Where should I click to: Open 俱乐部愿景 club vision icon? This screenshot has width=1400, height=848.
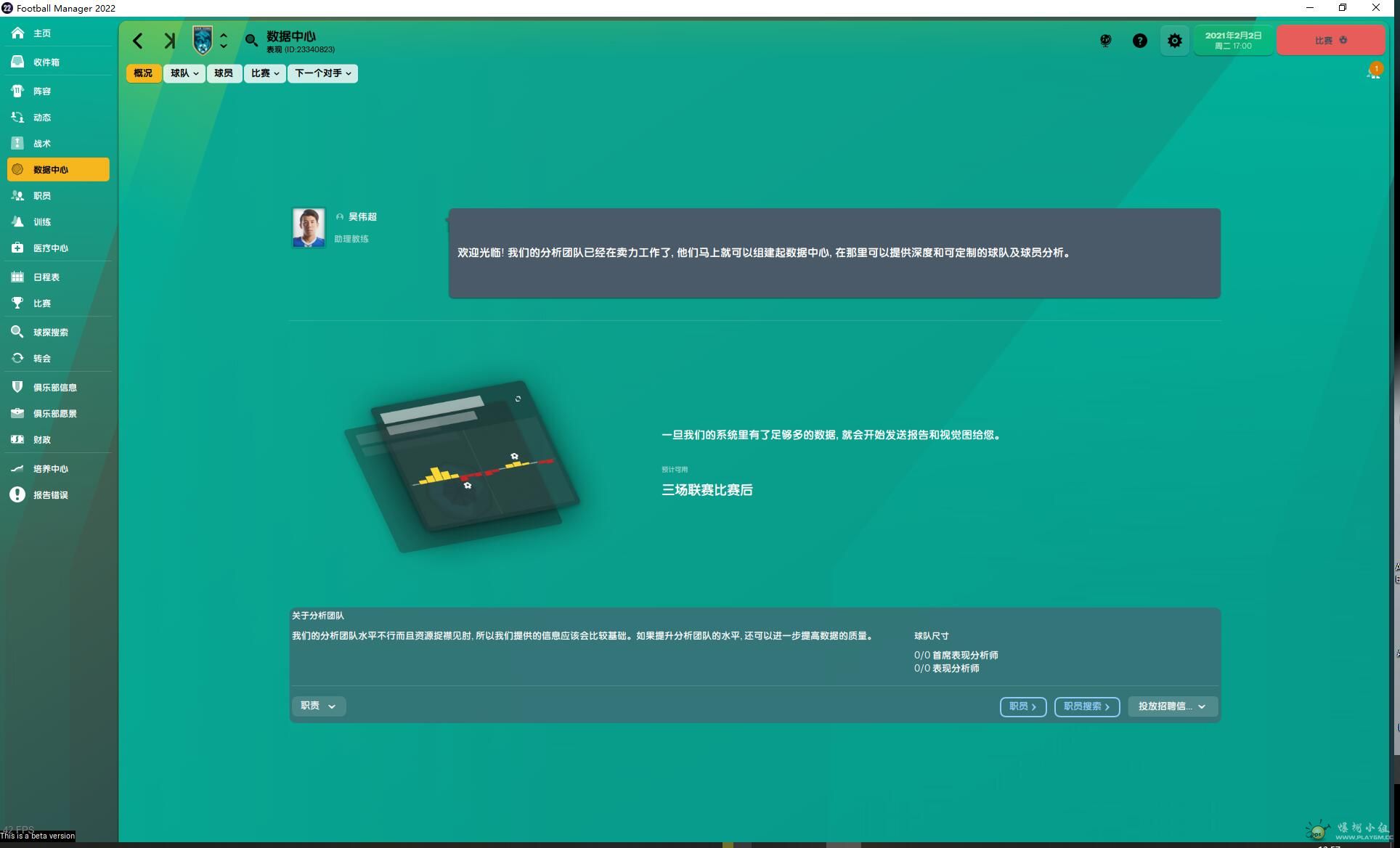coord(17,413)
